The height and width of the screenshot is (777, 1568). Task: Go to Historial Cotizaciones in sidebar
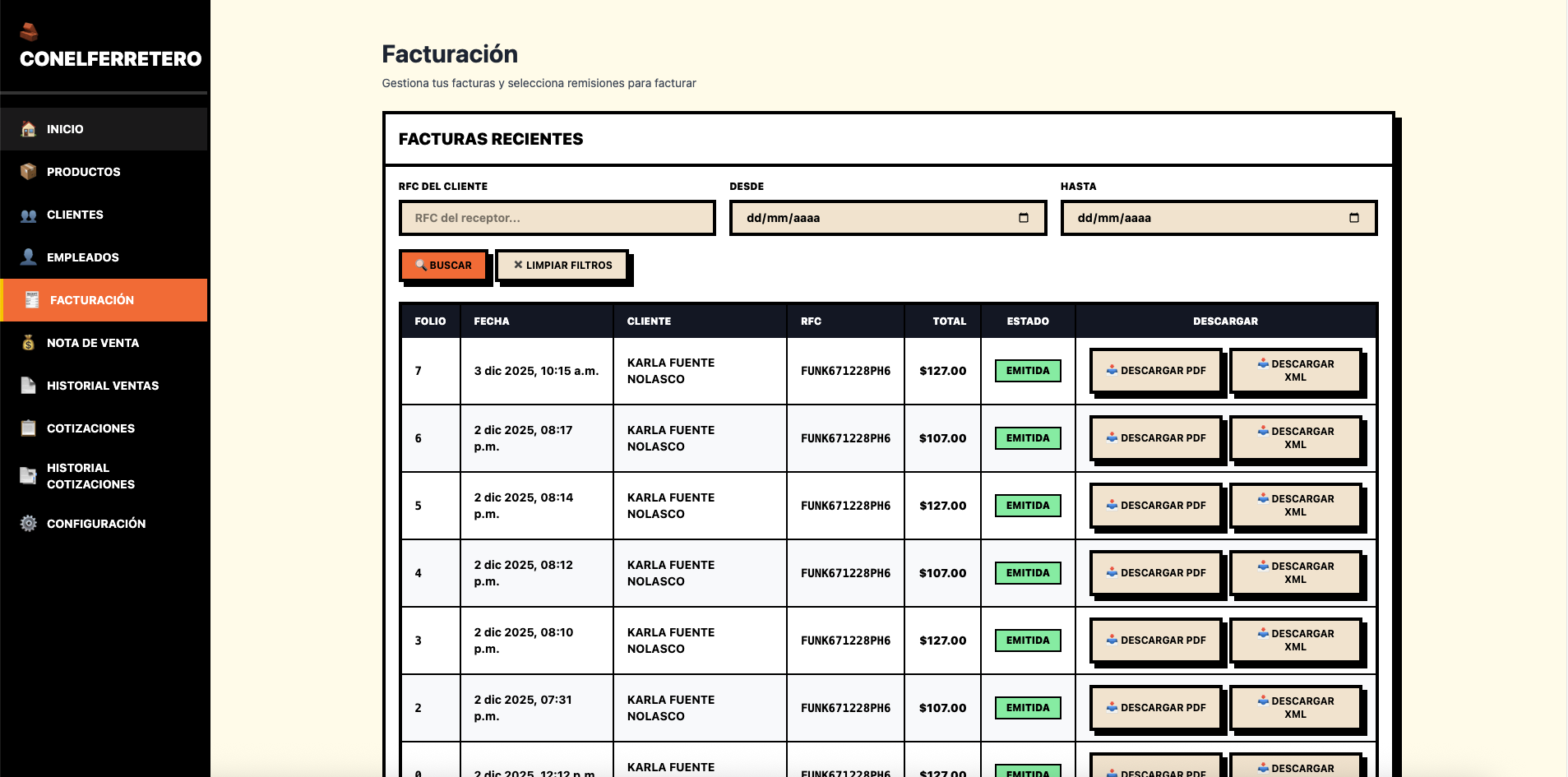90,476
